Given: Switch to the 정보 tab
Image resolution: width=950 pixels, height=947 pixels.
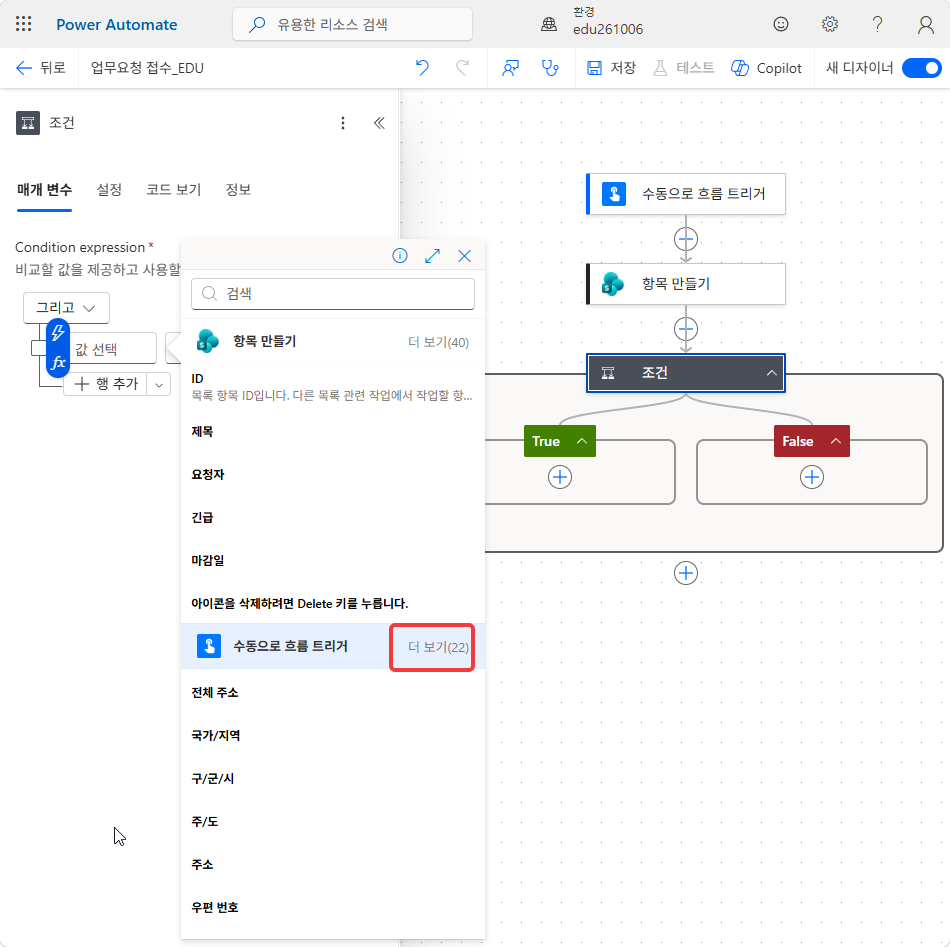Looking at the screenshot, I should [x=238, y=190].
